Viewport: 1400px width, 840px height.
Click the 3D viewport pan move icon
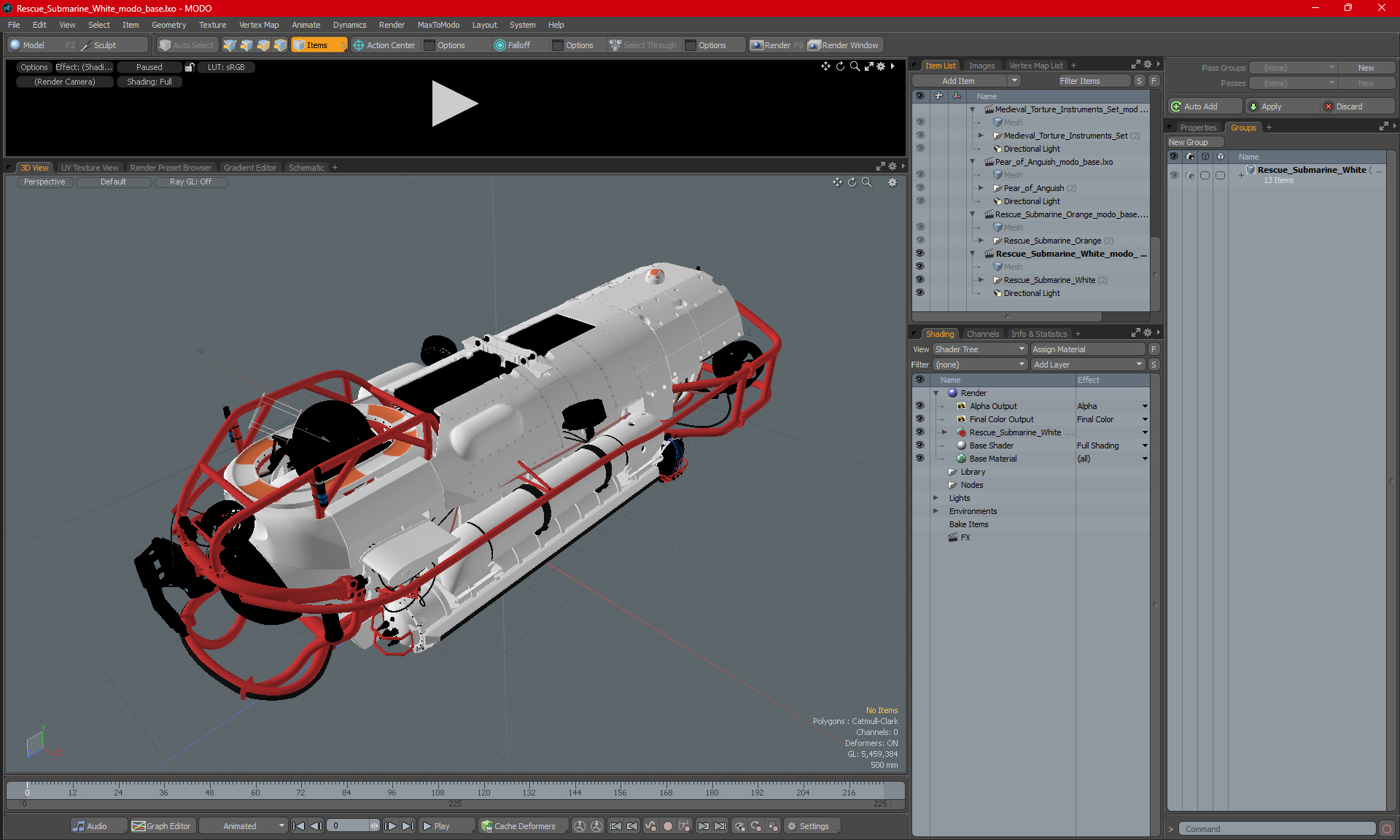[837, 182]
